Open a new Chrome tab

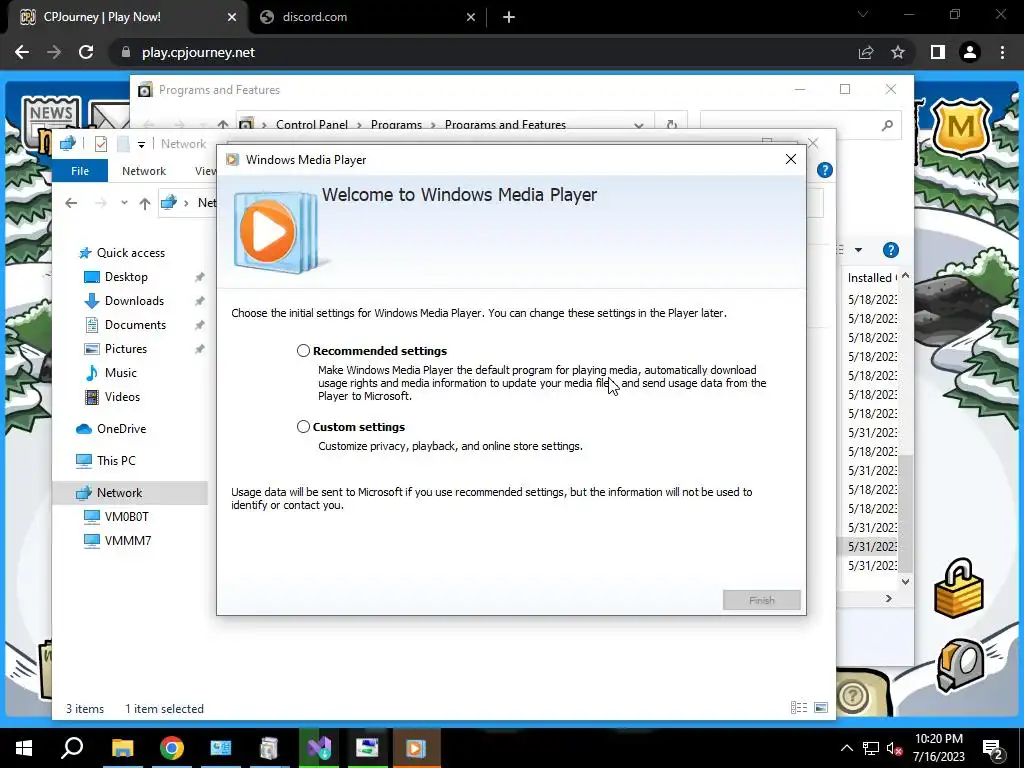click(509, 18)
